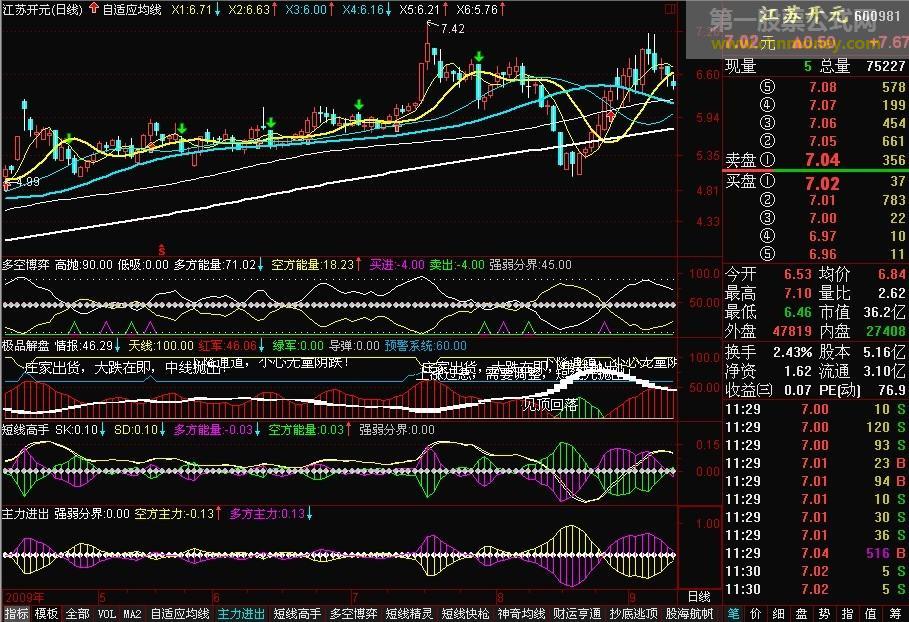
Task: Click the green buy arrow above the August candles
Action: coord(480,57)
